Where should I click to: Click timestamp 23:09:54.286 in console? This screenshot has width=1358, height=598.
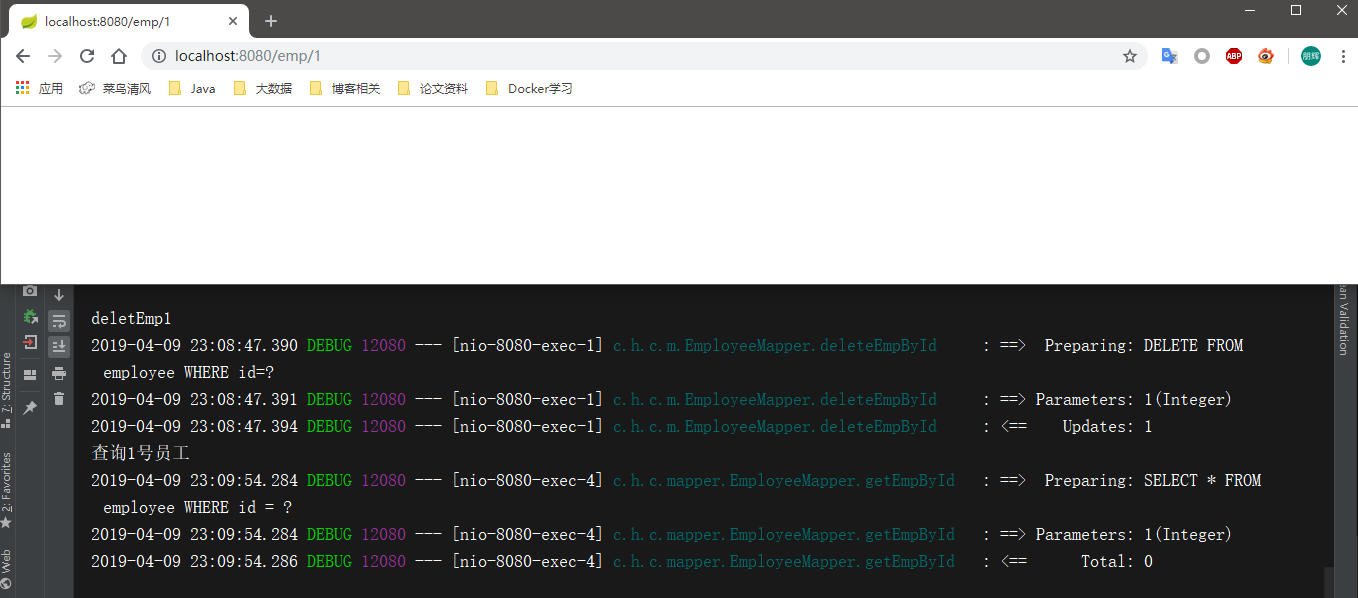tap(244, 561)
